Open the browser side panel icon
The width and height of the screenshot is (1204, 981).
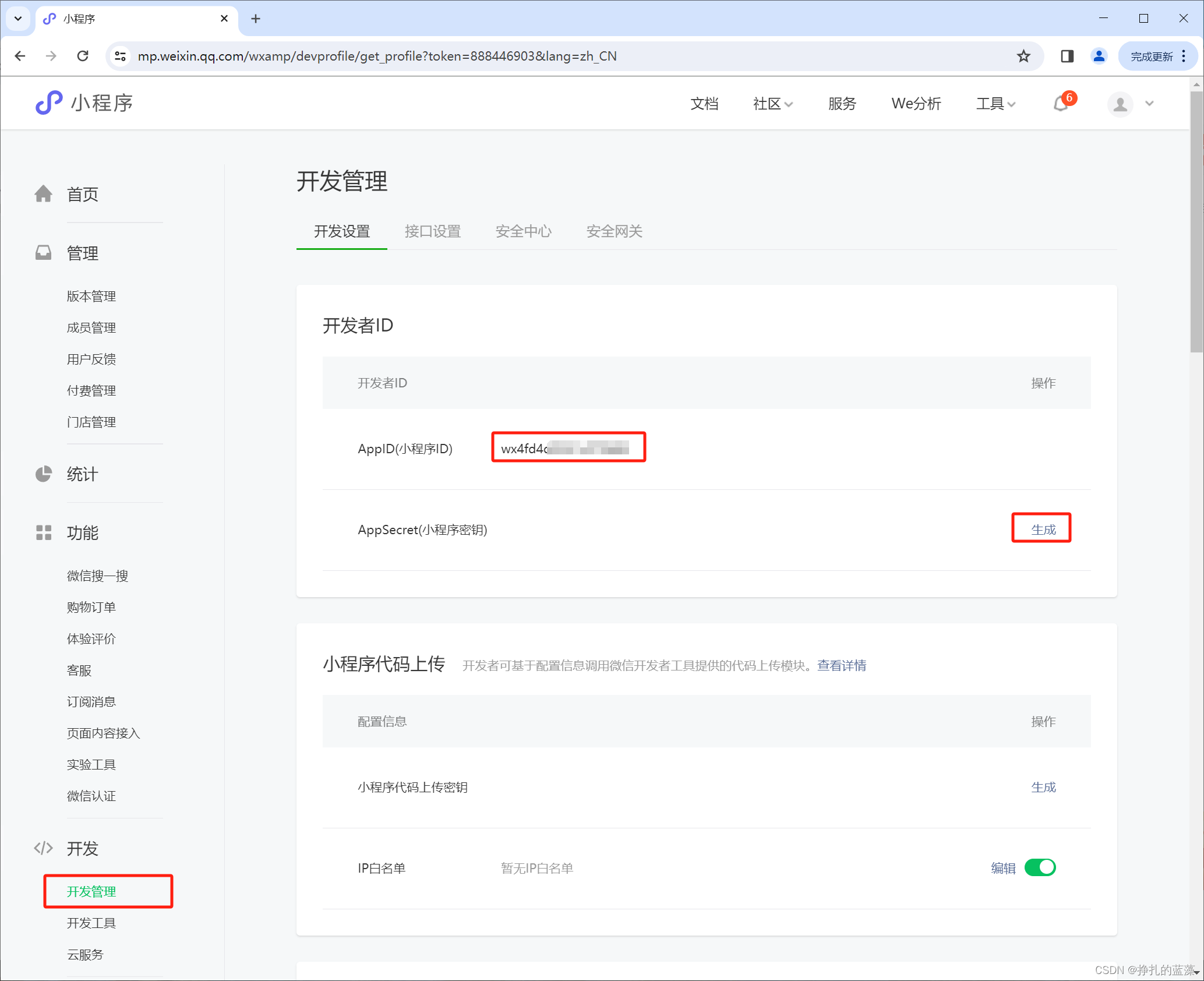pos(1067,56)
